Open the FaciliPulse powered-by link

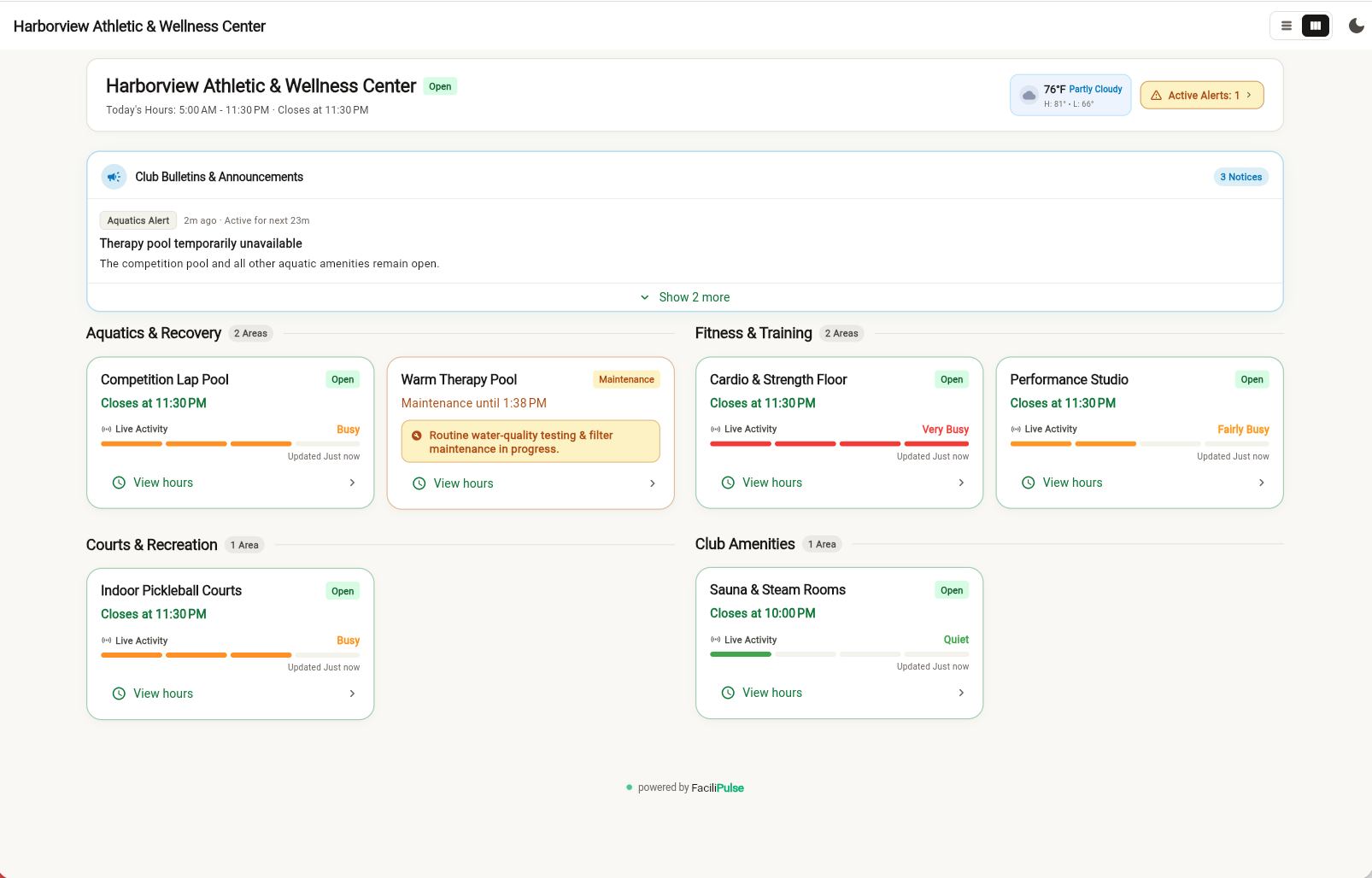(718, 787)
